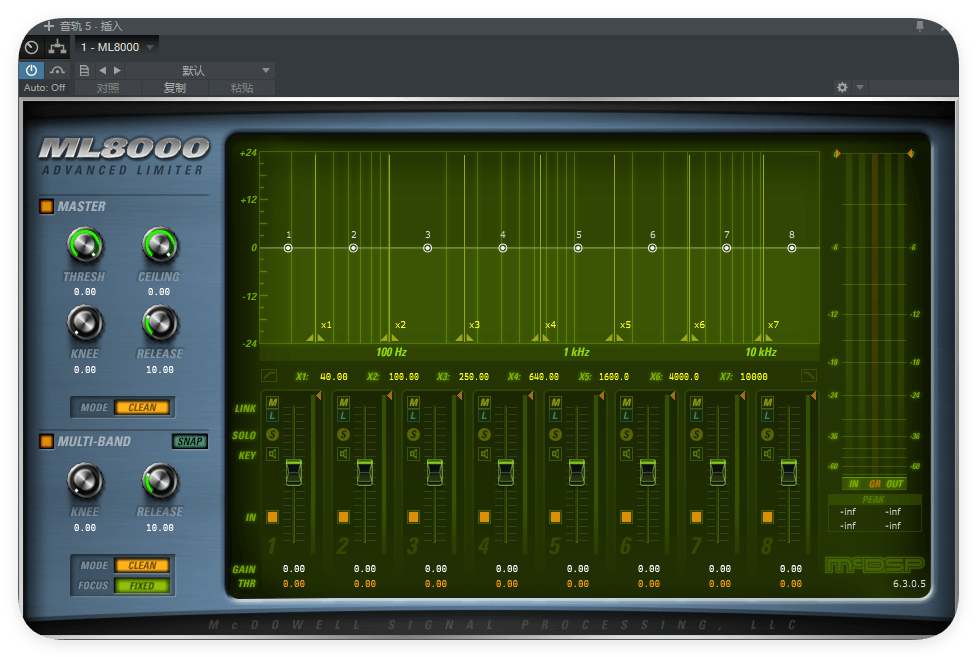Toggle band 5 IN orange button
This screenshot has width=977, height=658.
point(555,517)
